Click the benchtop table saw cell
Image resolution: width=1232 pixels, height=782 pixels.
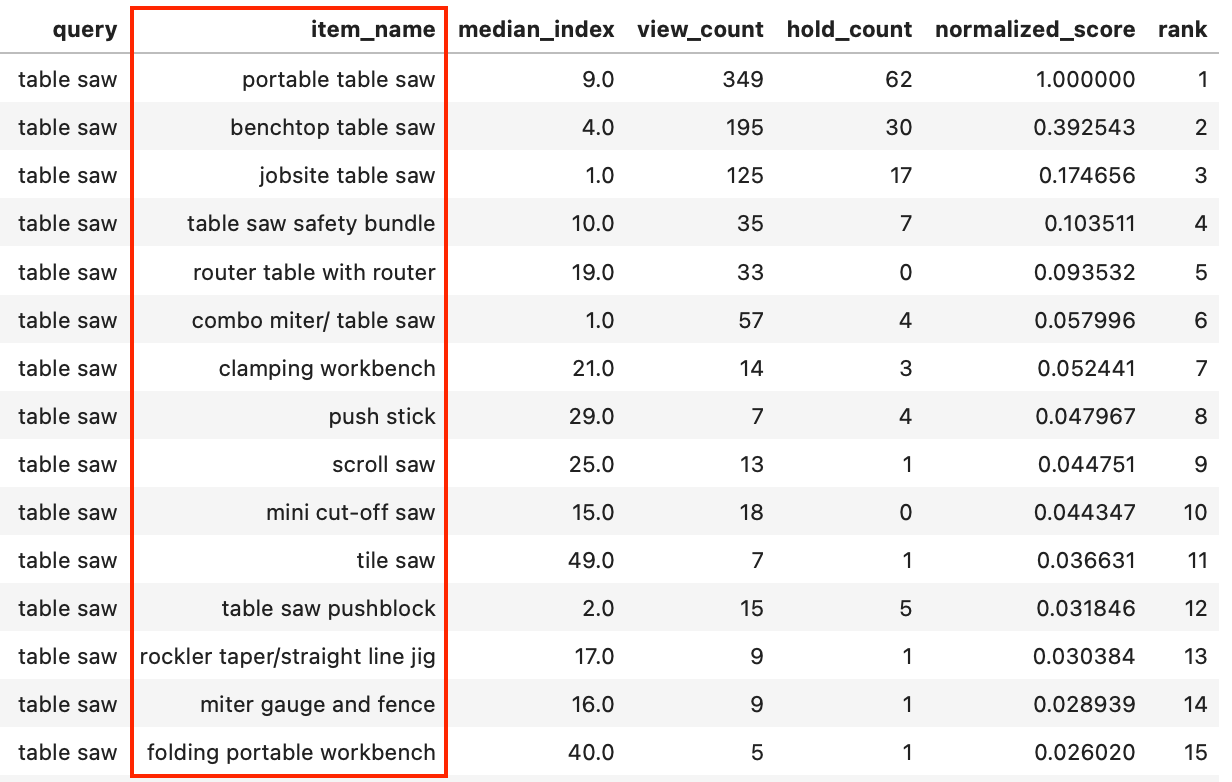point(332,128)
